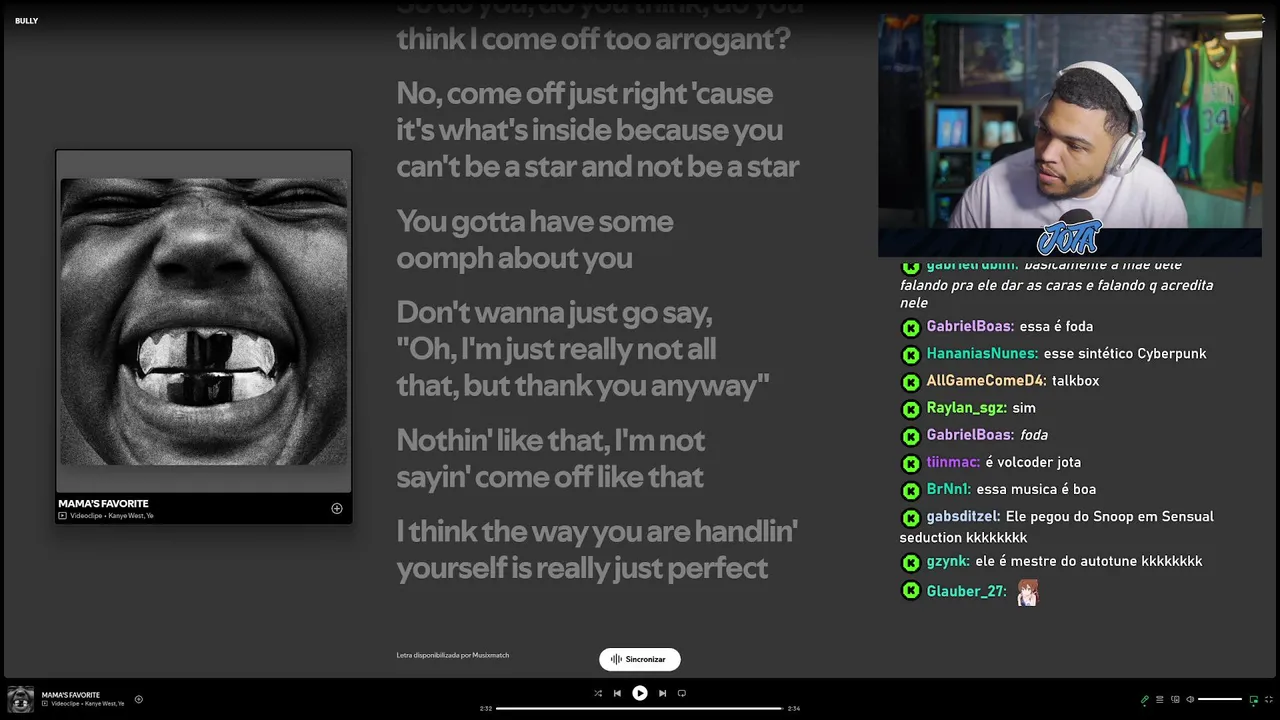This screenshot has width=1280, height=720.
Task: Jump to lyric "No, come off just right"
Action: (x=597, y=130)
